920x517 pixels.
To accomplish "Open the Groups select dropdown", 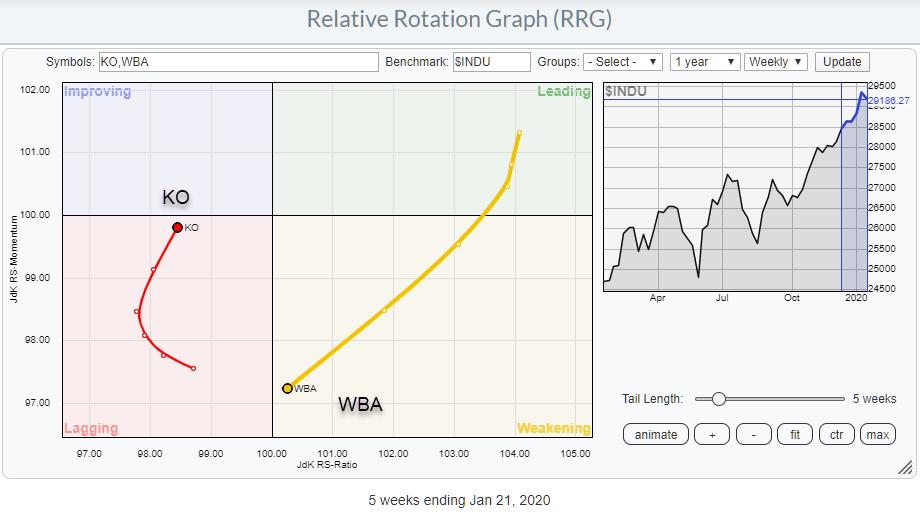I will (623, 62).
